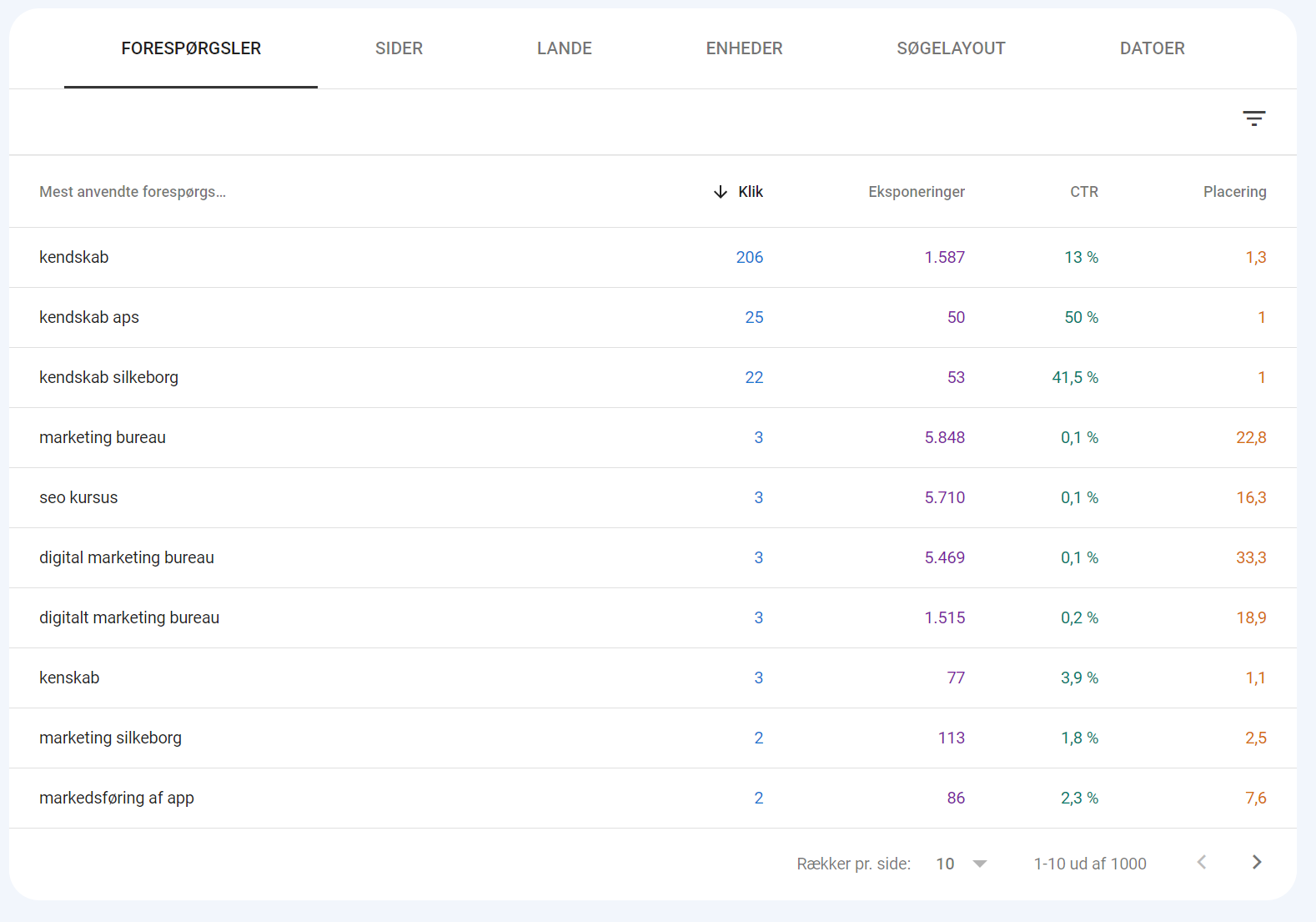Screen dimensions: 1316x922
Task: Select the 'markedsføring af app' query
Action: tap(117, 799)
